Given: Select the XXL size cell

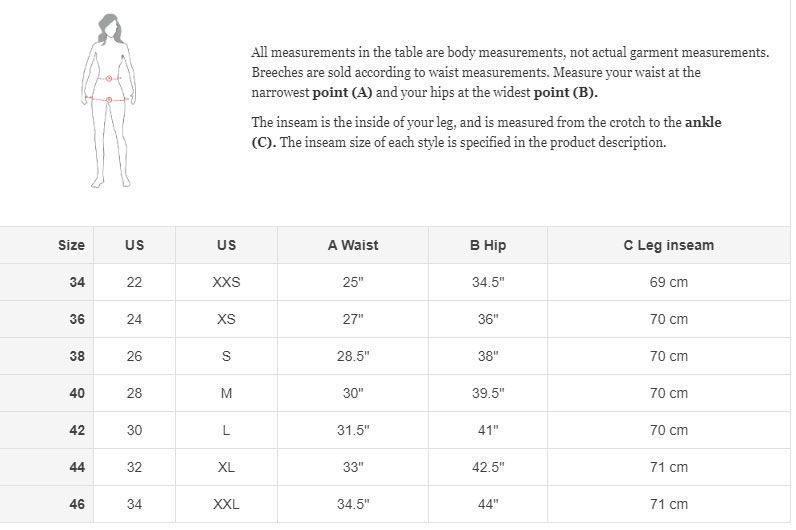Looking at the screenshot, I should 226,504.
